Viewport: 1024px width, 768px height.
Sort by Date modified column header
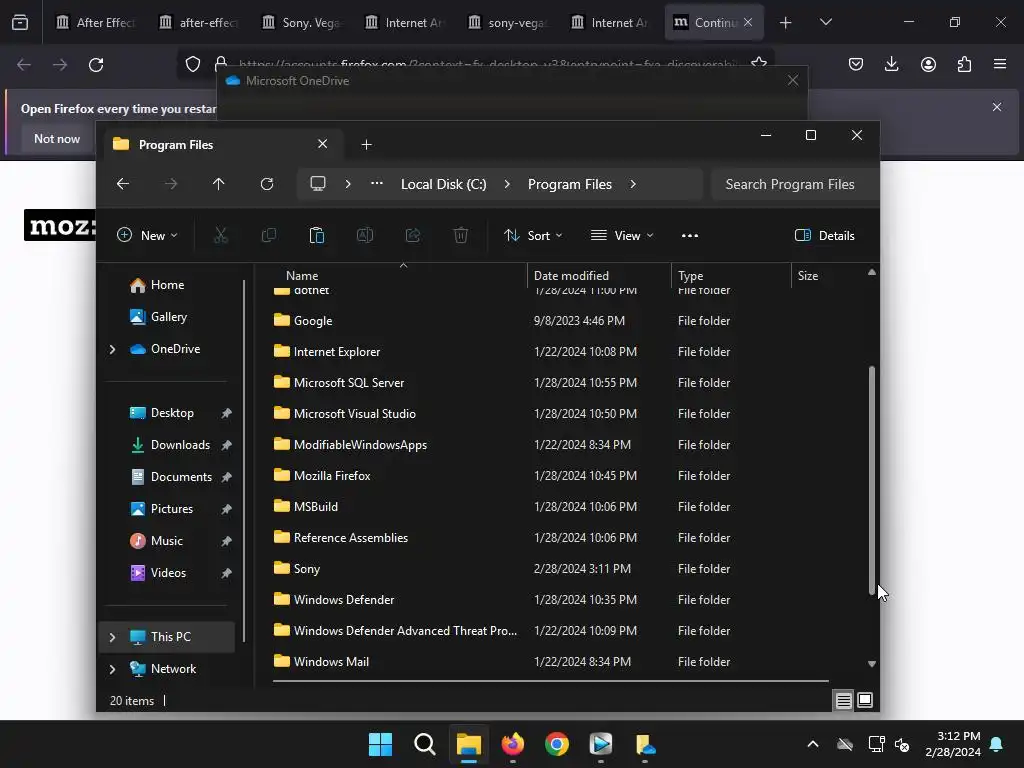(x=571, y=276)
